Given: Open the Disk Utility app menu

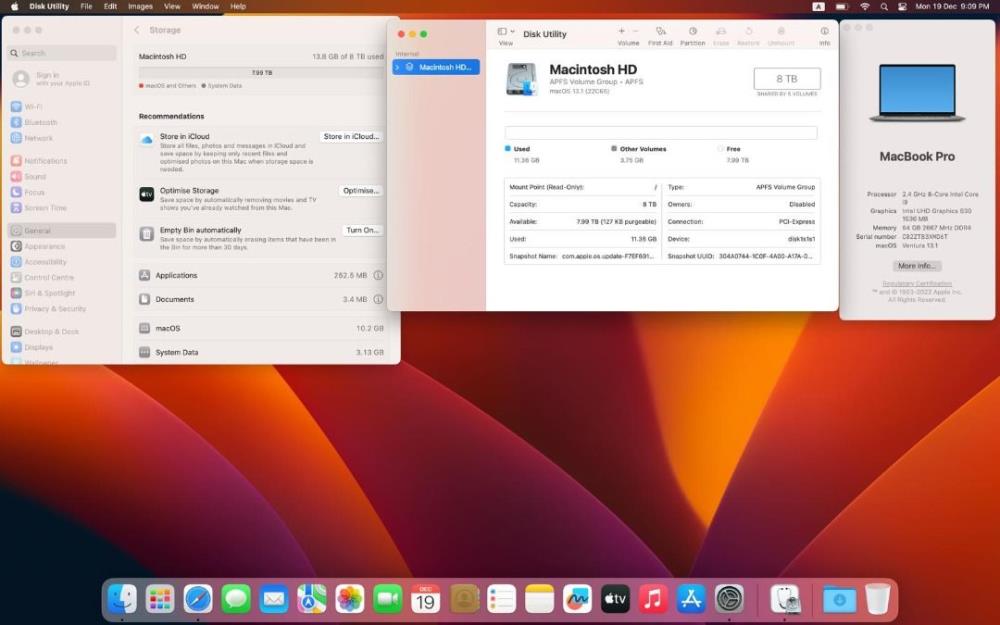Looking at the screenshot, I should [x=49, y=6].
